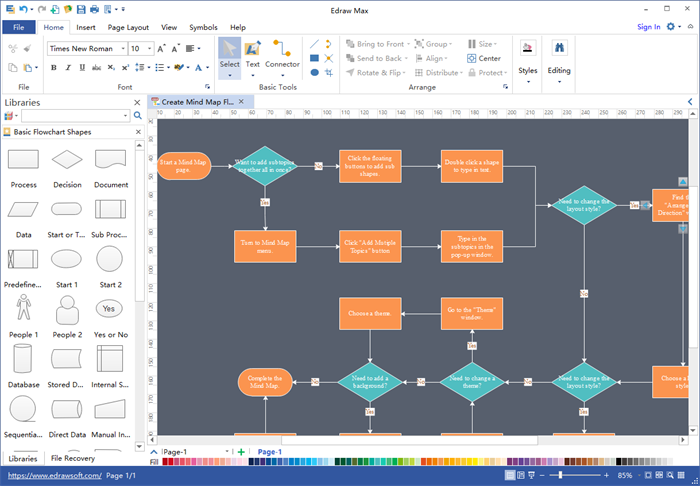The width and height of the screenshot is (700, 486).
Task: Pick the Database shape
Action: tap(23, 359)
